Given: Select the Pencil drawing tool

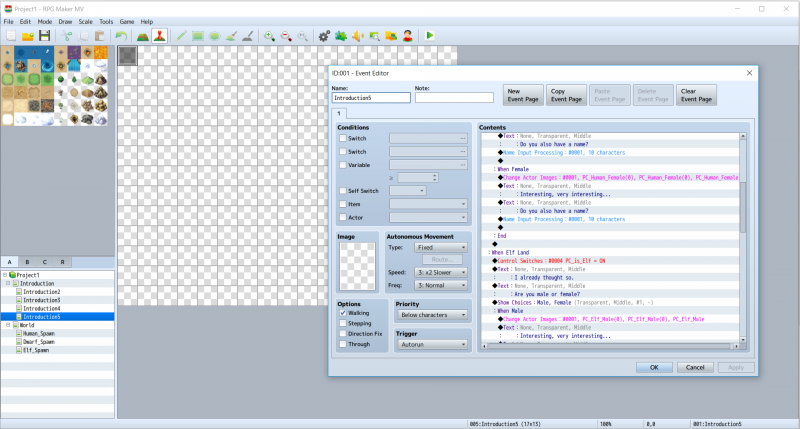Looking at the screenshot, I should coord(181,36).
